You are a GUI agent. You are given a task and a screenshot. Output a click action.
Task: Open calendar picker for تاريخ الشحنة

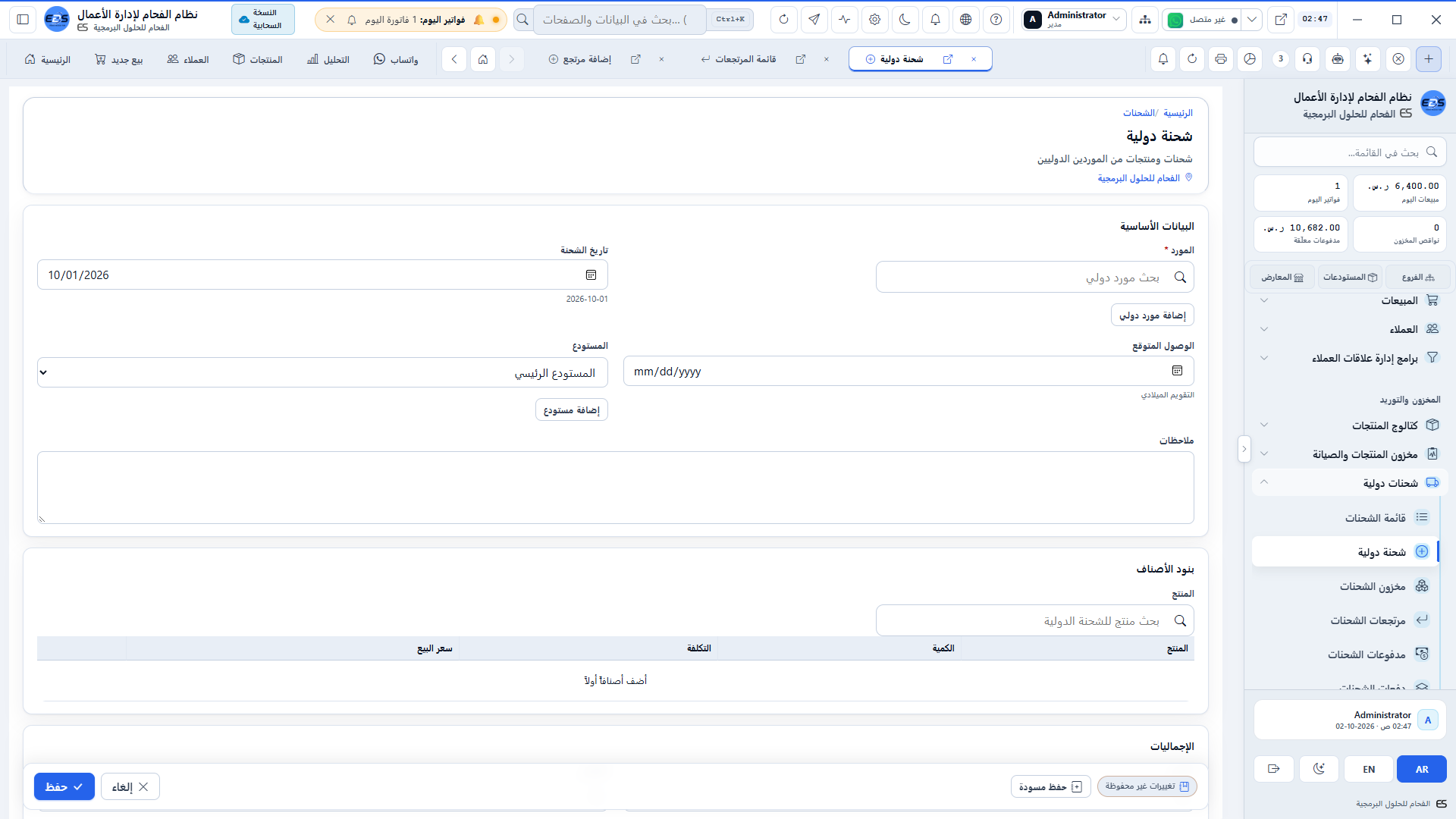point(591,275)
